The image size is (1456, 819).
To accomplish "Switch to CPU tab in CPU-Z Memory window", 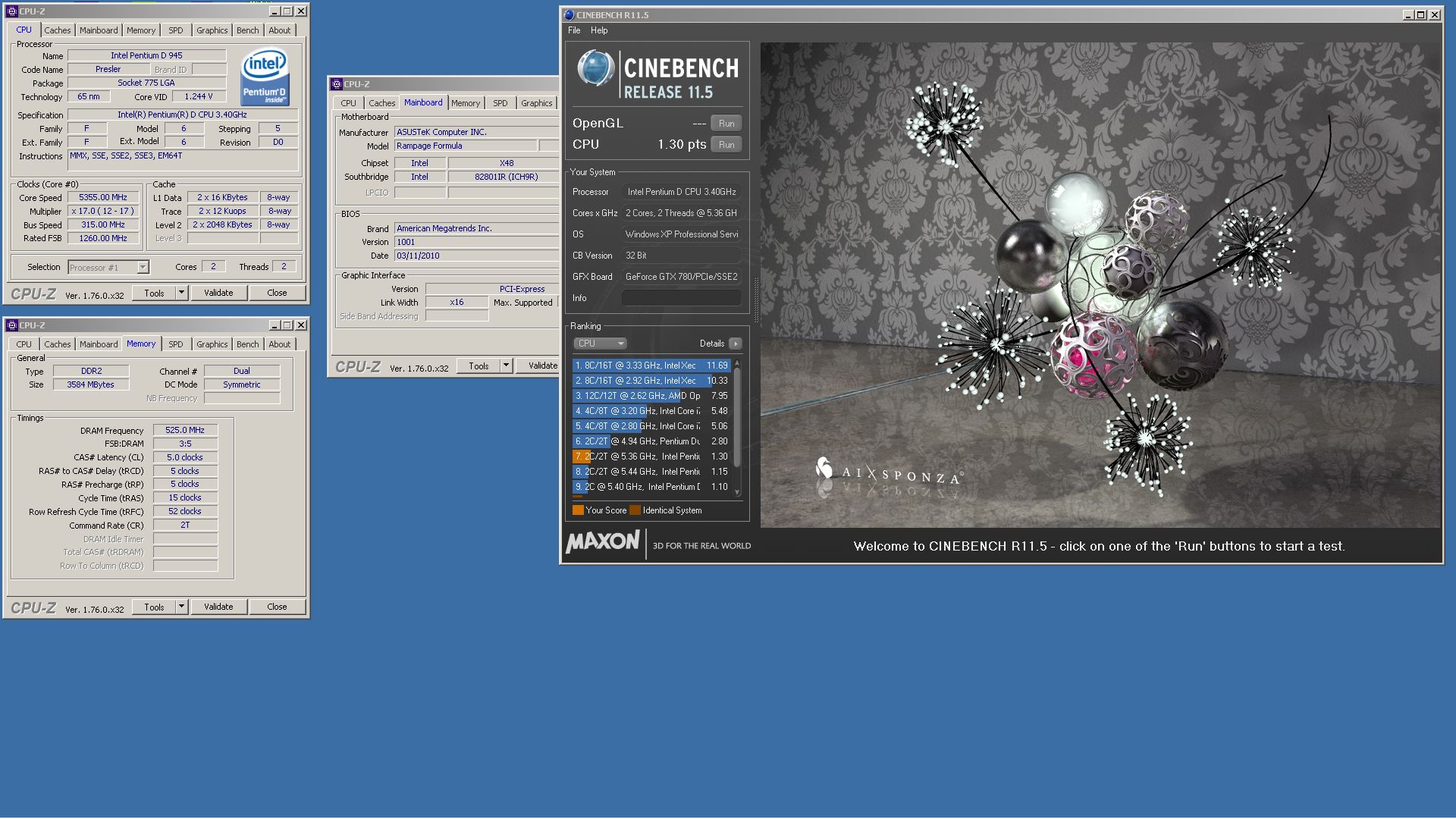I will coord(24,344).
